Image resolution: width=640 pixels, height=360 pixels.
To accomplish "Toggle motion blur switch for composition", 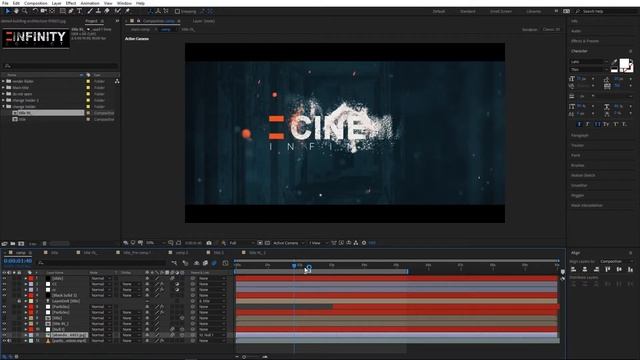I will [x=214, y=263].
